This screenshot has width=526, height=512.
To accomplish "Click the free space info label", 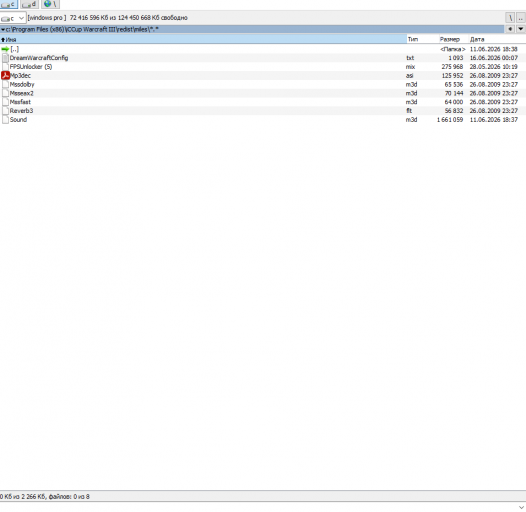I will [x=107, y=18].
